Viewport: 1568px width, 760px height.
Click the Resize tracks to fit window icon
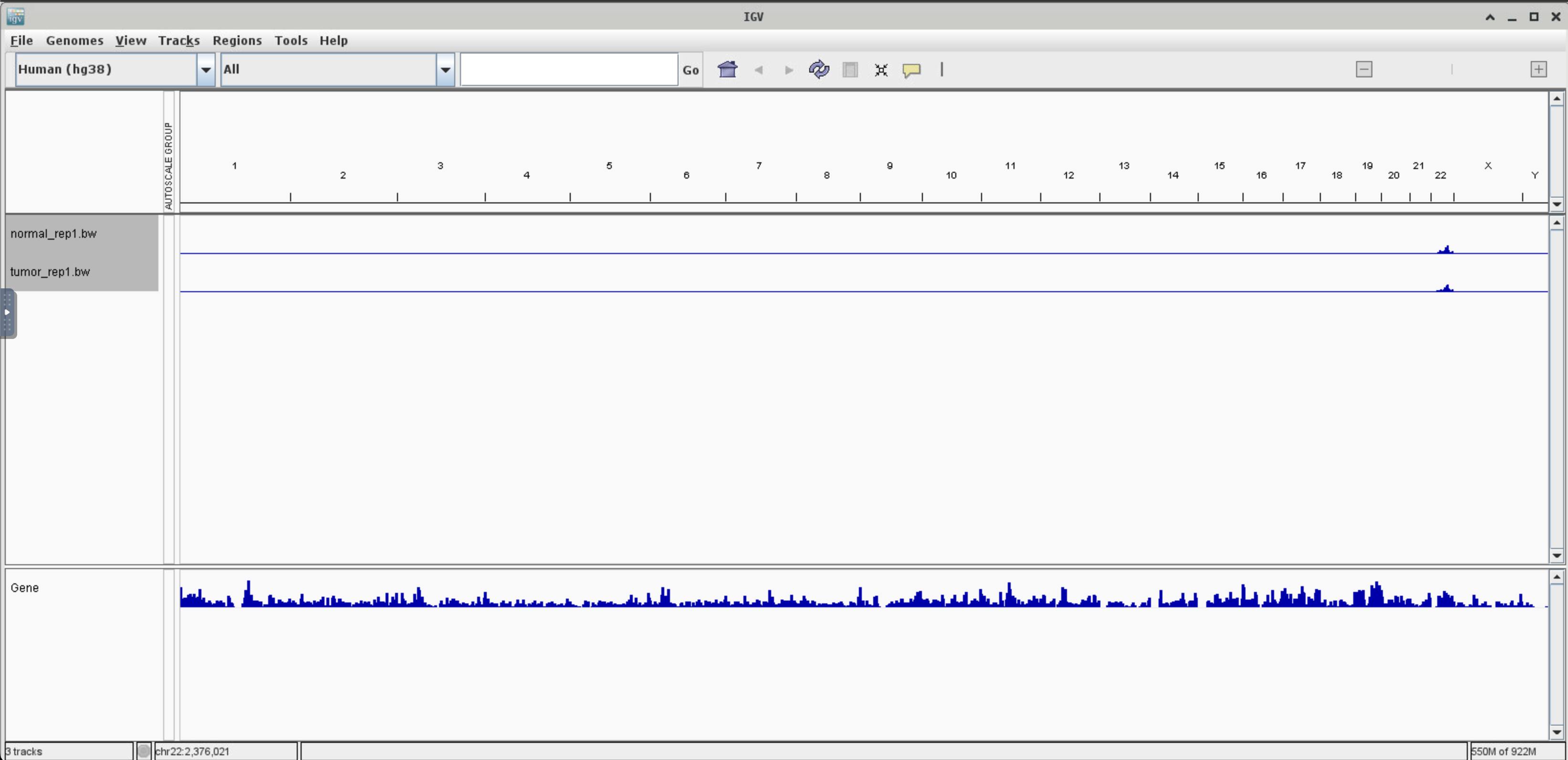(881, 69)
